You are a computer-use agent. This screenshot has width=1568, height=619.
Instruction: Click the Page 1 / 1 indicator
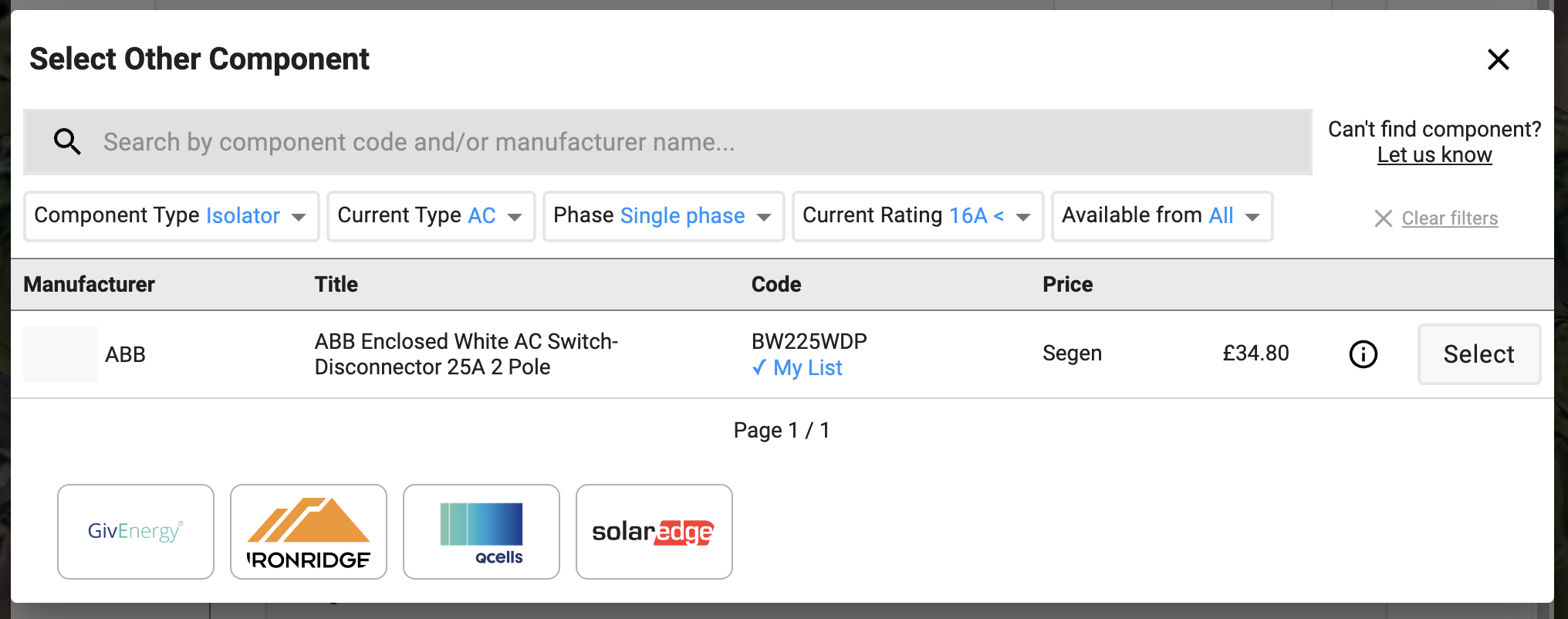tap(782, 430)
